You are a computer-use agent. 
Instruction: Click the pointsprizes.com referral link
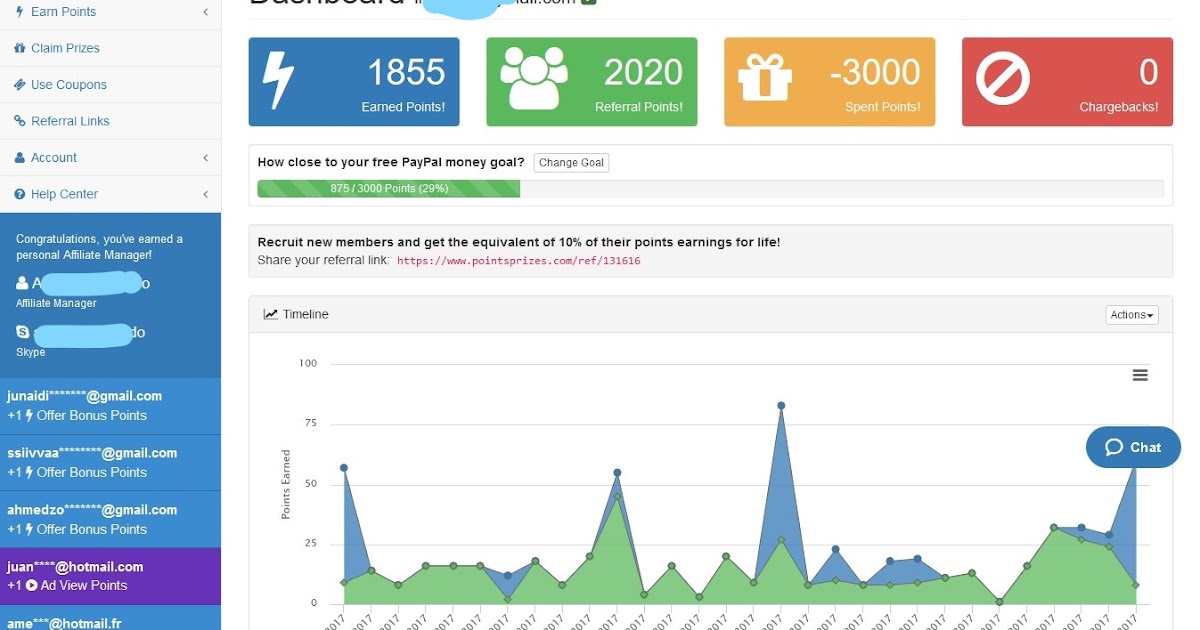pos(518,261)
